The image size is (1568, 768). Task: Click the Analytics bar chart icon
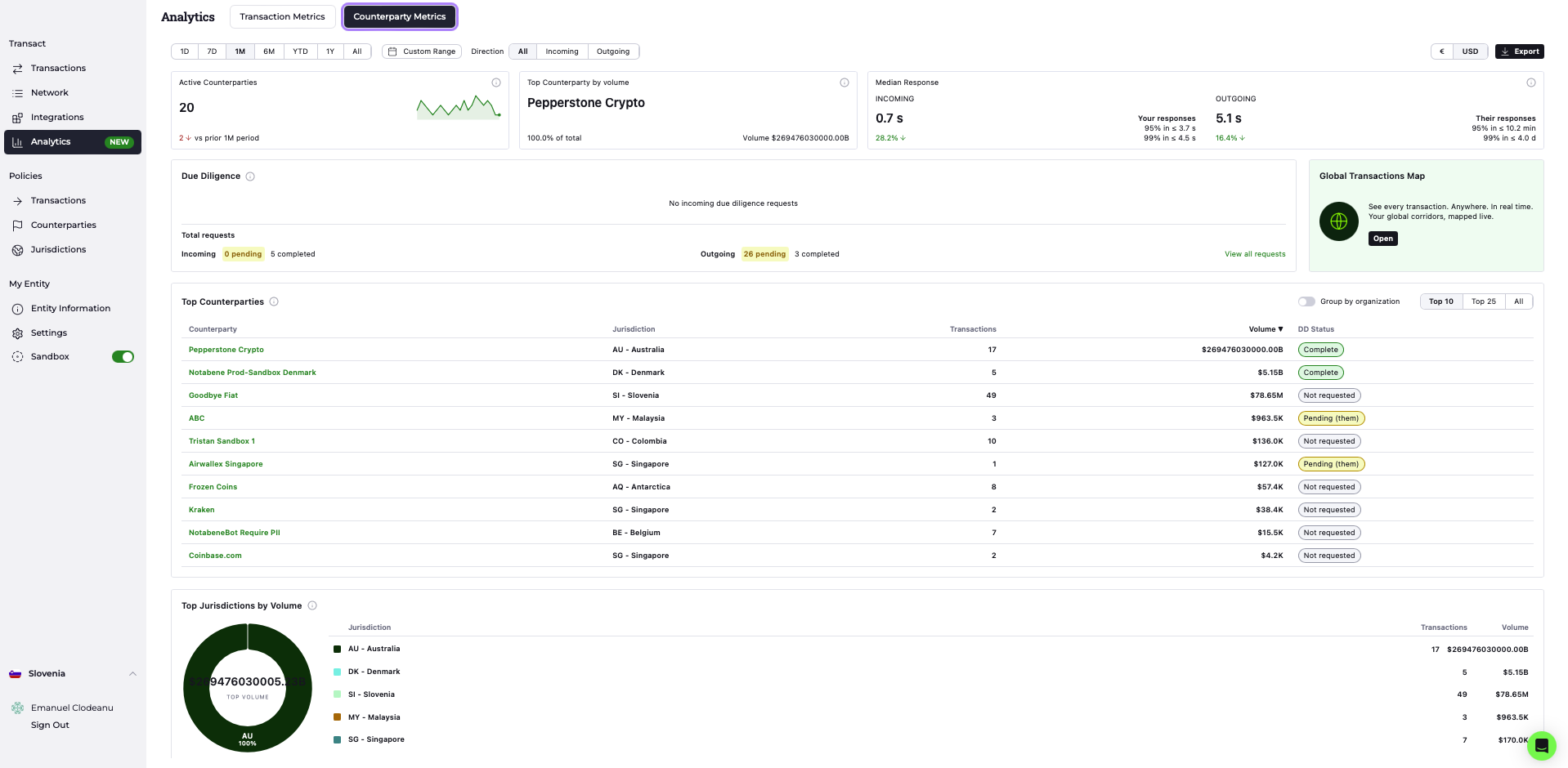[17, 142]
